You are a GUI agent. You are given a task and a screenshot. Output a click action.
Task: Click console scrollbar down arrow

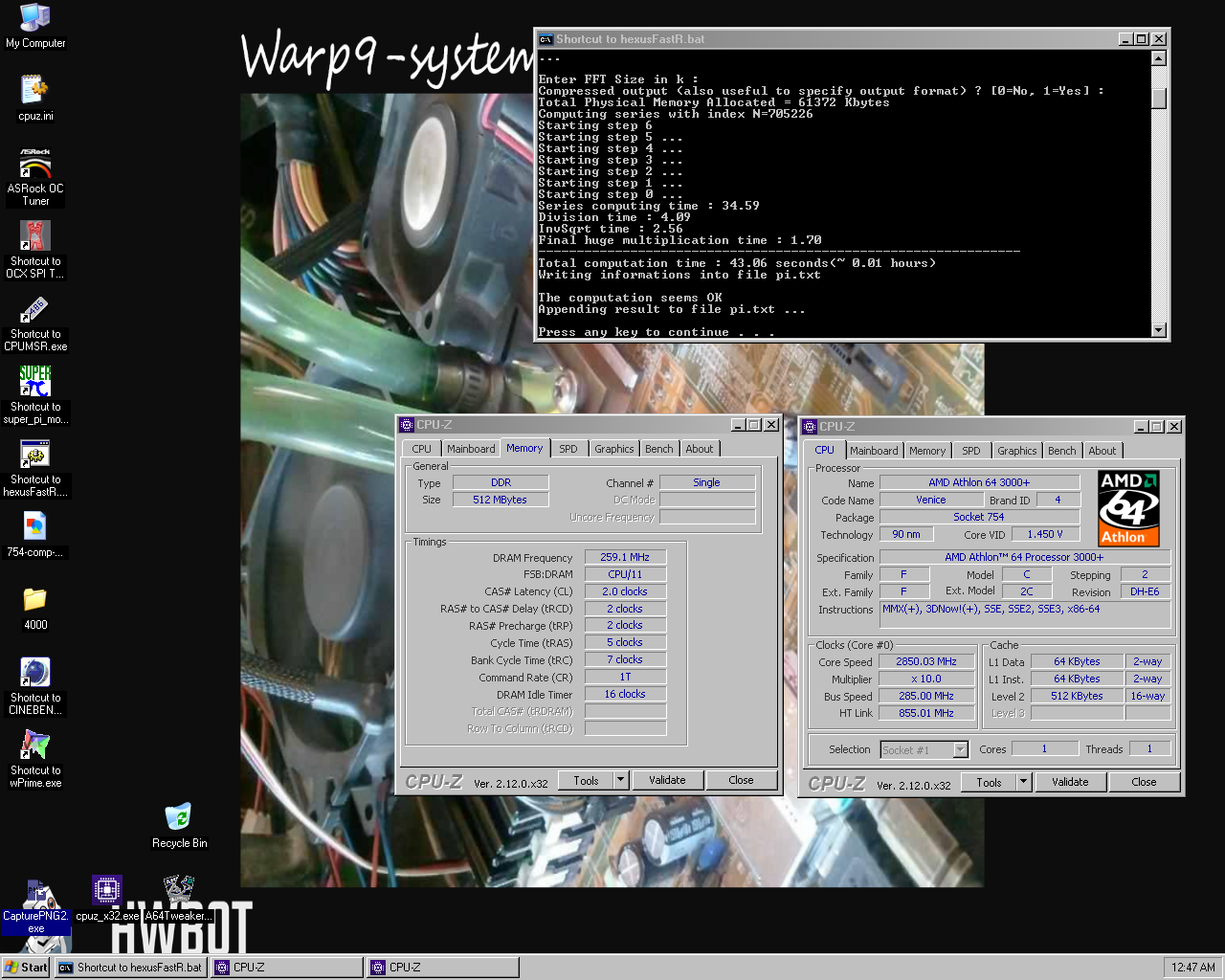coord(1158,330)
